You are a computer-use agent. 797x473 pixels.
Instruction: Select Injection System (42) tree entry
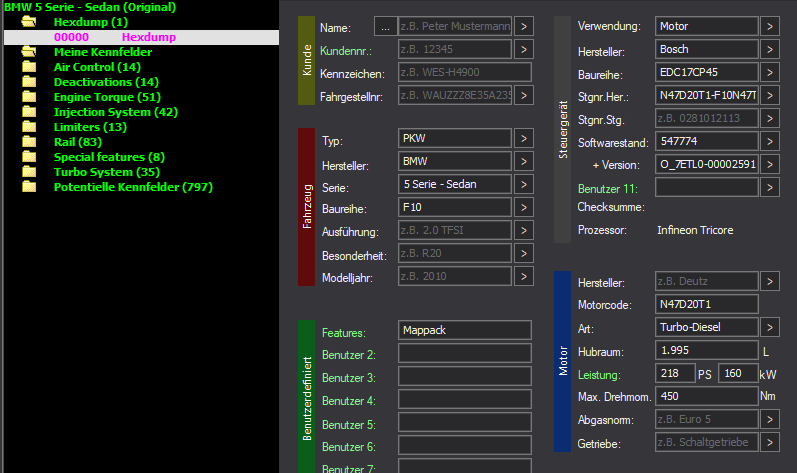(x=116, y=112)
